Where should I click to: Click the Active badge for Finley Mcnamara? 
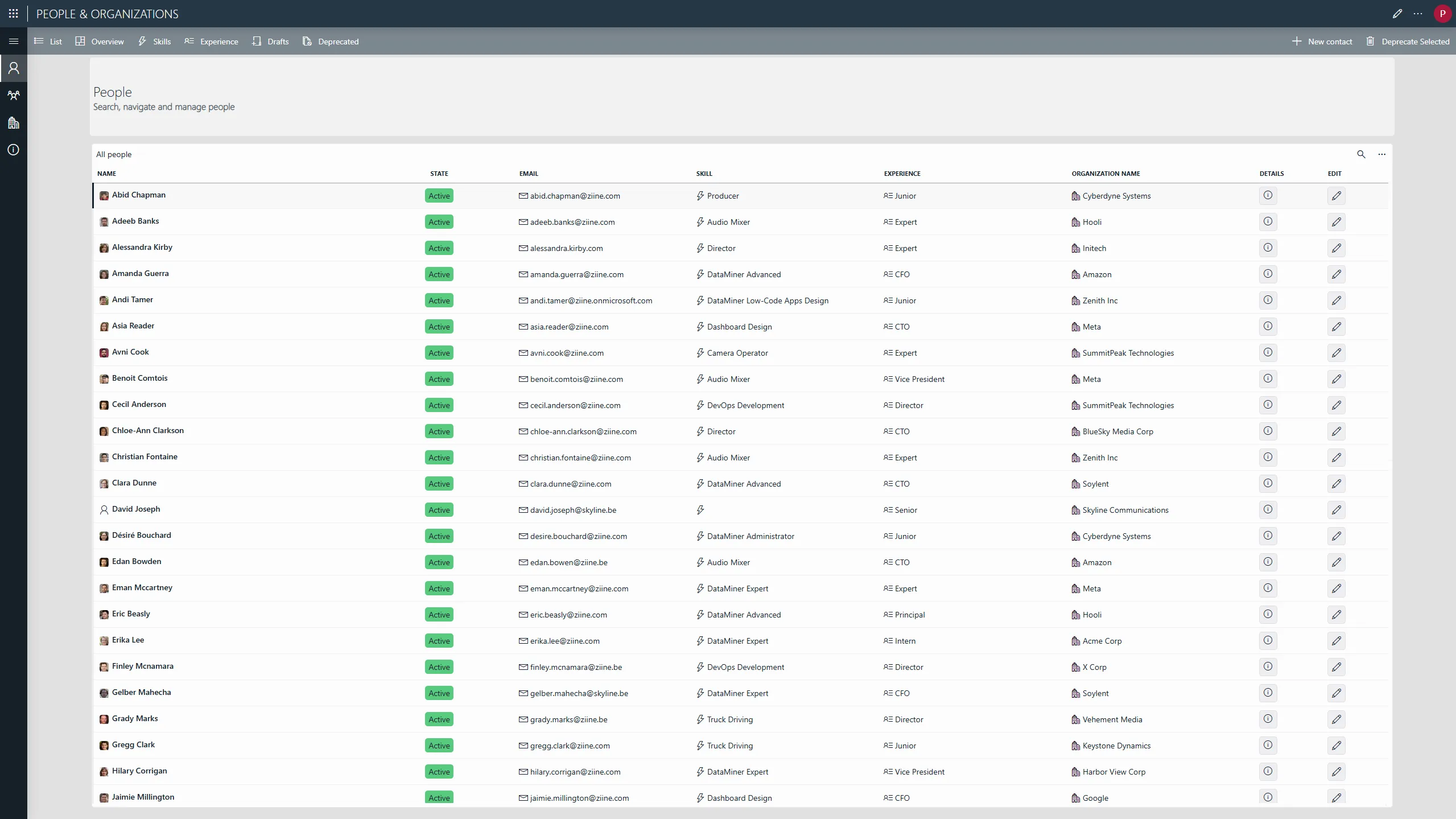coord(439,667)
